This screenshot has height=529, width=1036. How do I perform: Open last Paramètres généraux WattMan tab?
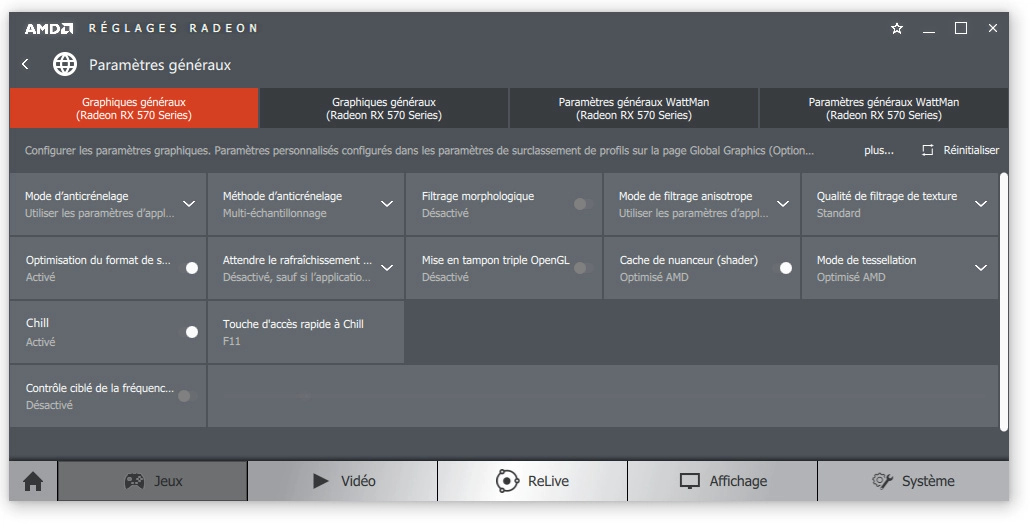click(884, 108)
